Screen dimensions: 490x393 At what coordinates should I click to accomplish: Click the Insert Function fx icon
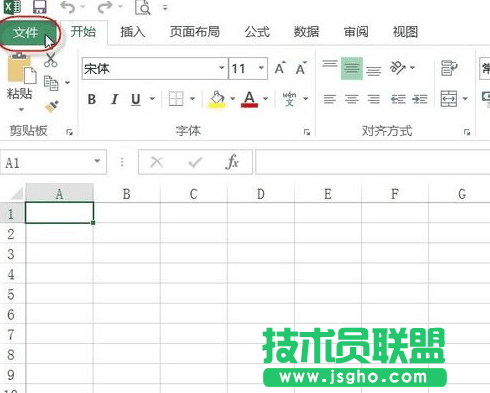pos(232,162)
